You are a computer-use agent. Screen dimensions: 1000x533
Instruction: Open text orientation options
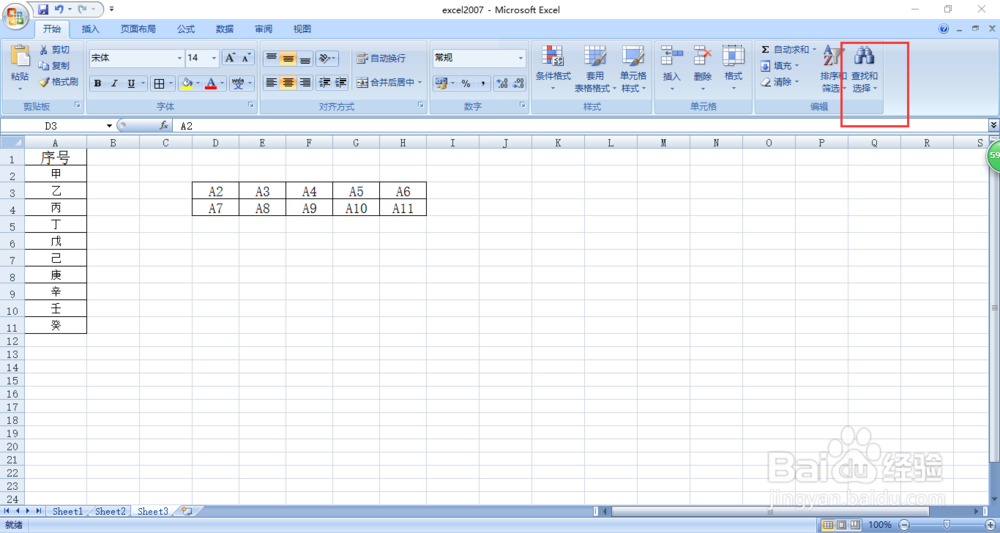pyautogui.click(x=327, y=59)
